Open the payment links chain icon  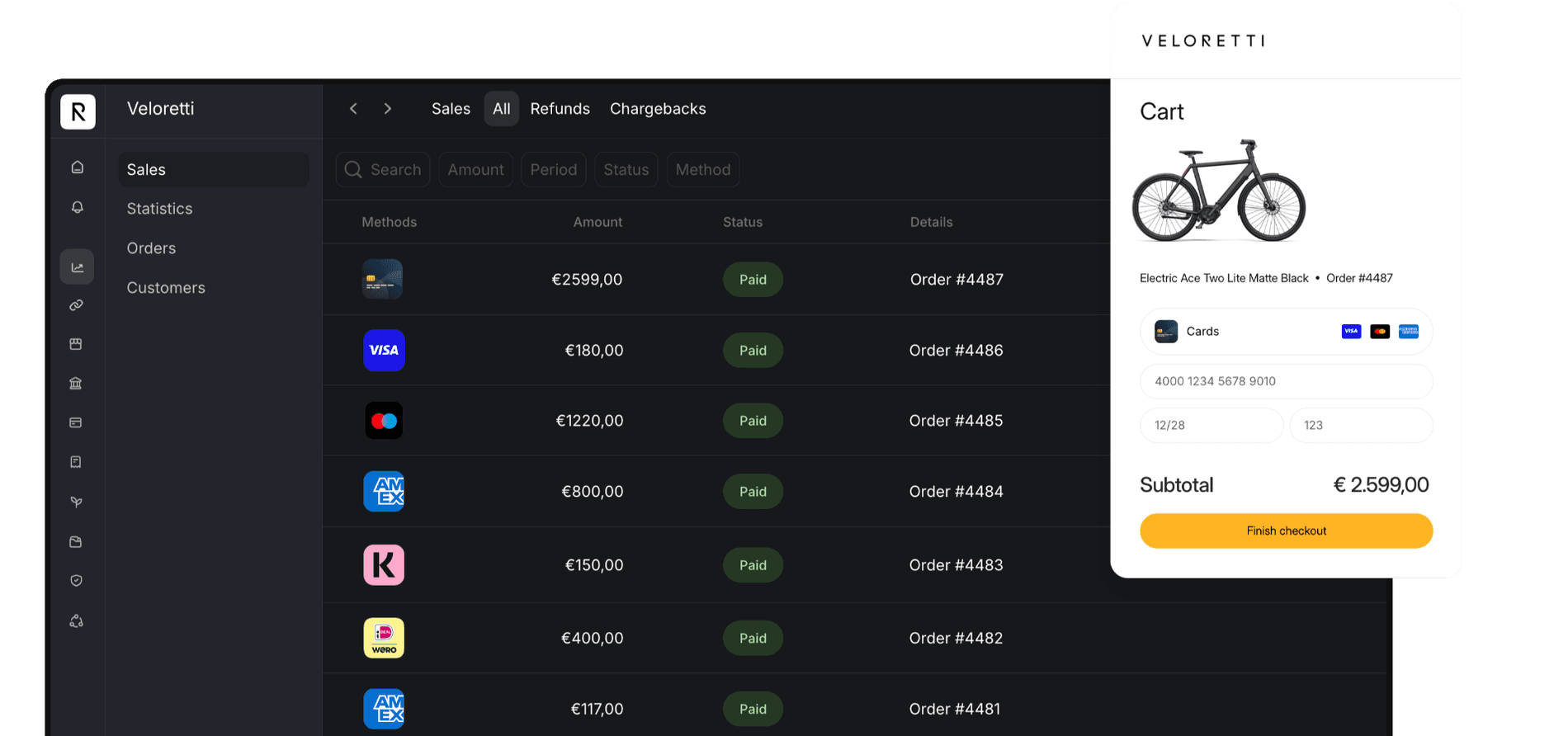coord(76,305)
